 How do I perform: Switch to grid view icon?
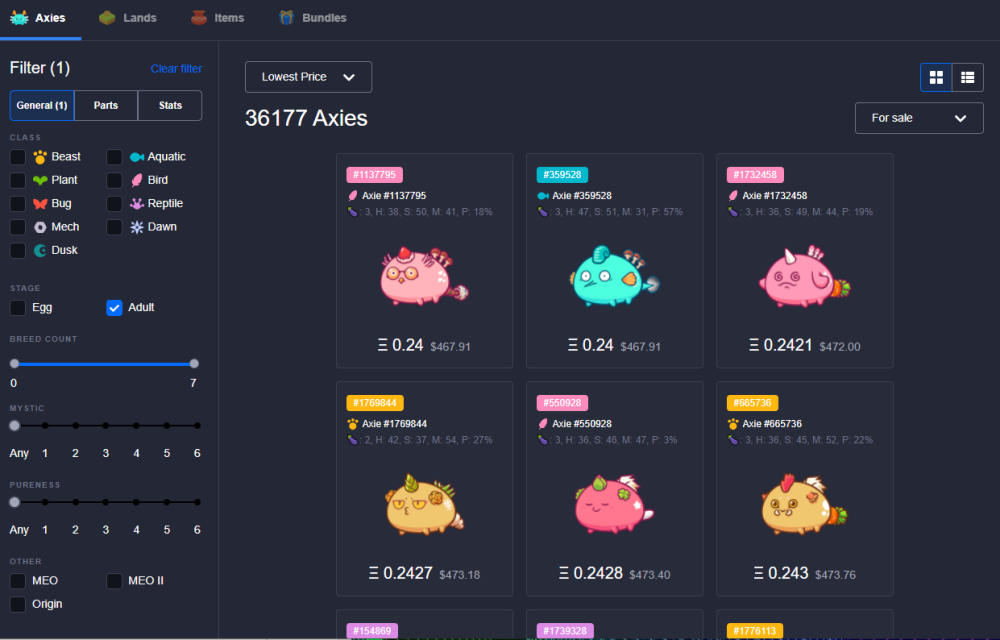[x=936, y=78]
